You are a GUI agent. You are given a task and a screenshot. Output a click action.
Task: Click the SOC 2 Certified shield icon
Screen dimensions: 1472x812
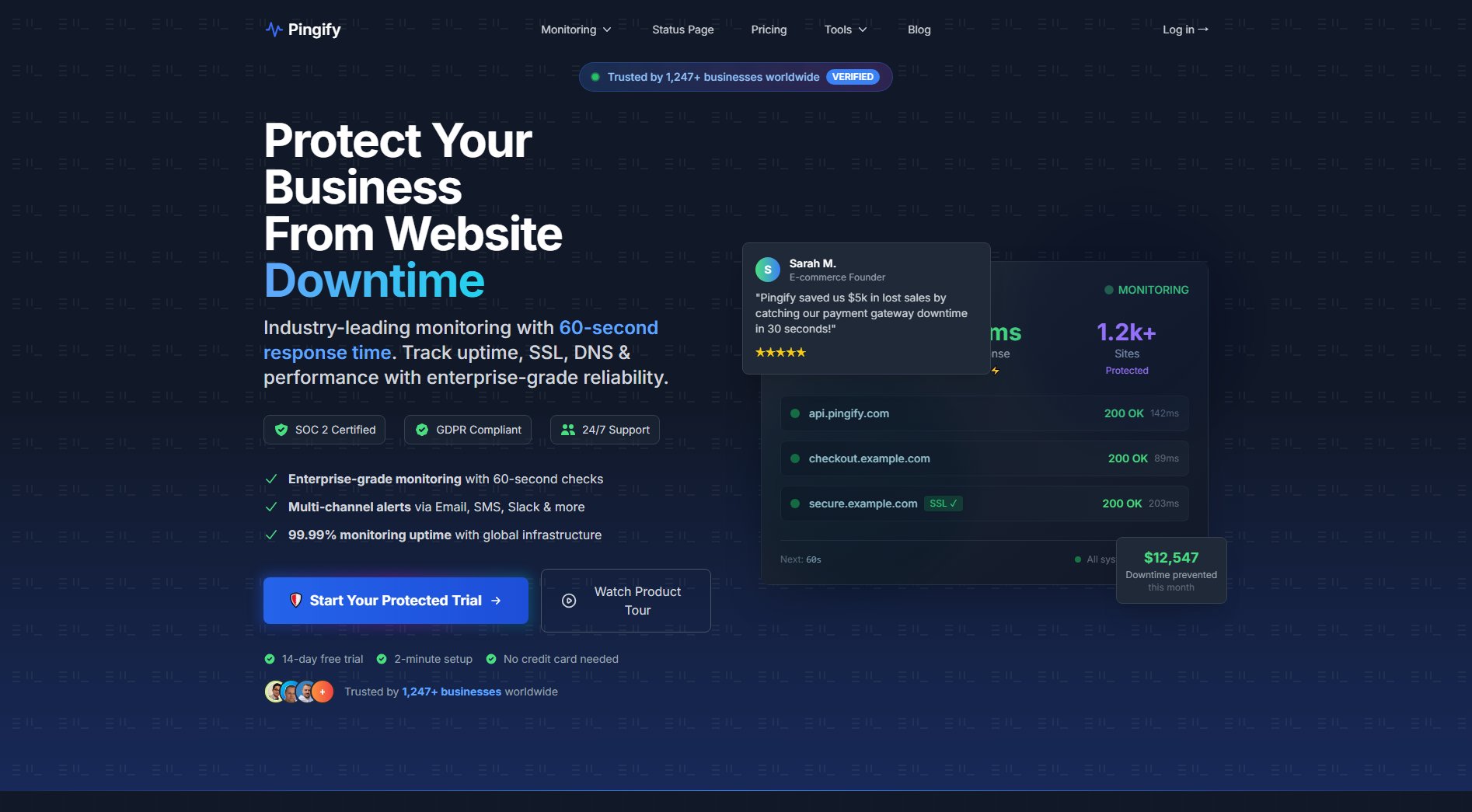(x=281, y=430)
